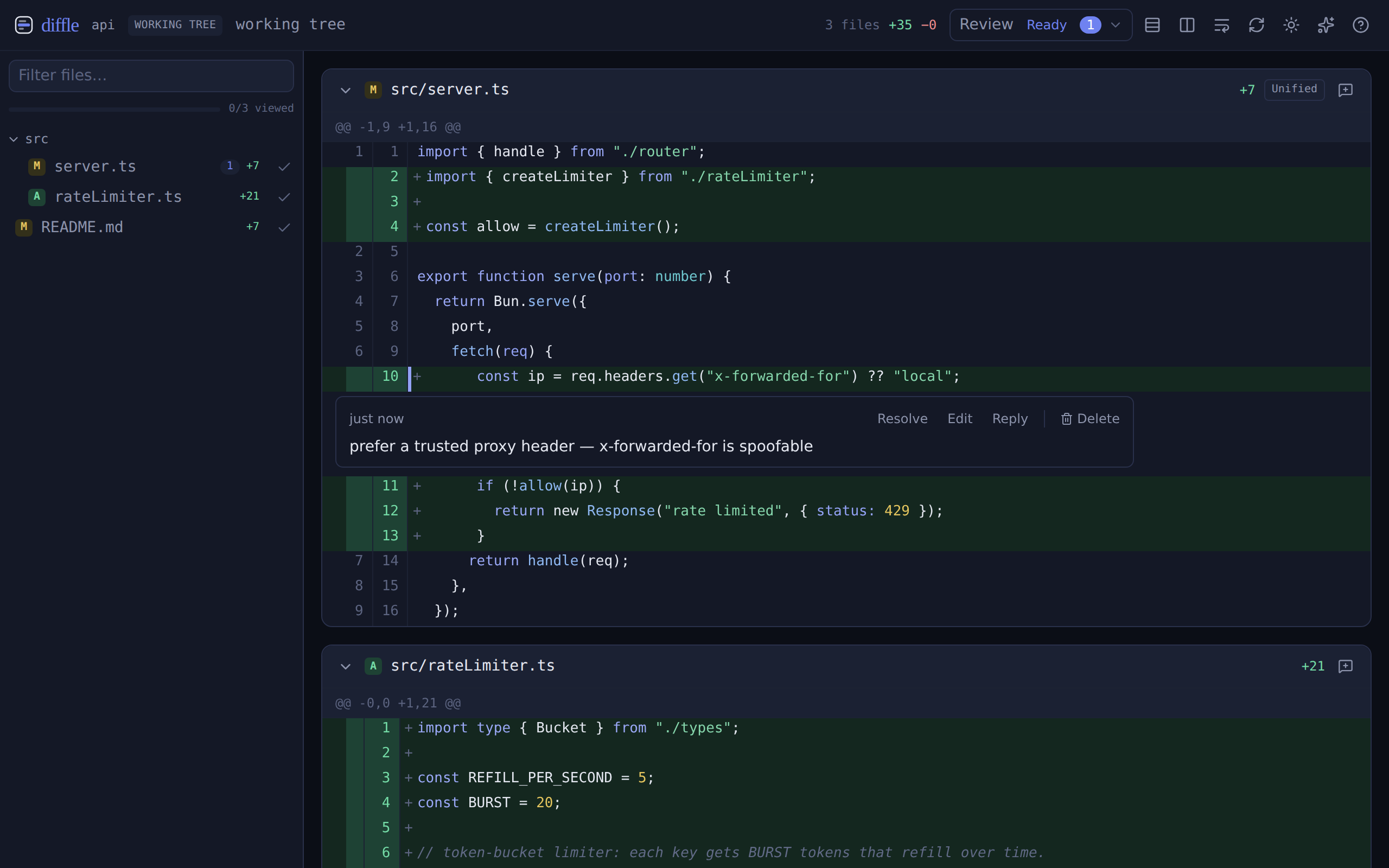Screen dimensions: 1389x868
Task: Toggle the light/dark theme sun icon
Action: click(1291, 25)
